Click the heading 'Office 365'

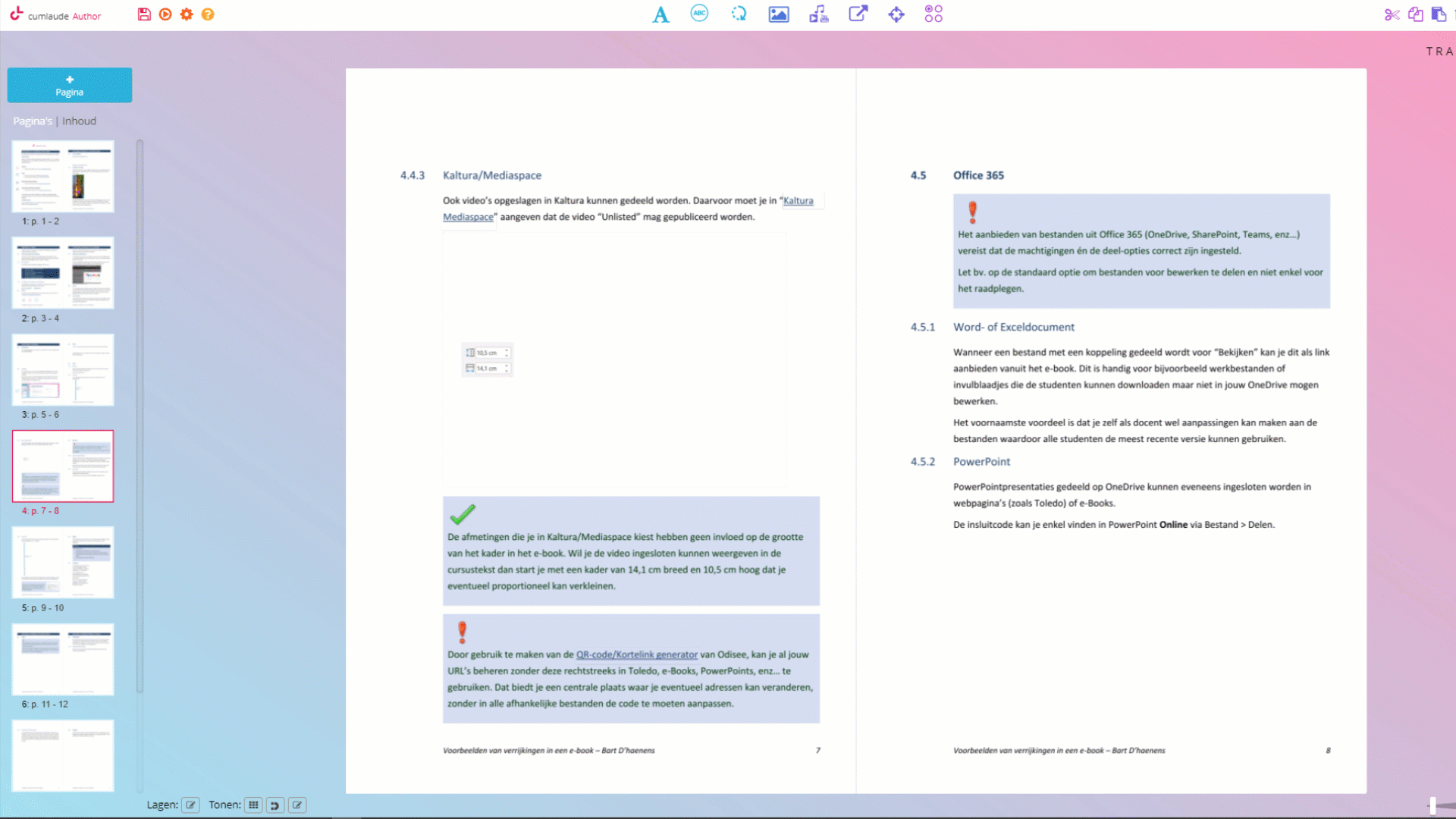click(978, 175)
